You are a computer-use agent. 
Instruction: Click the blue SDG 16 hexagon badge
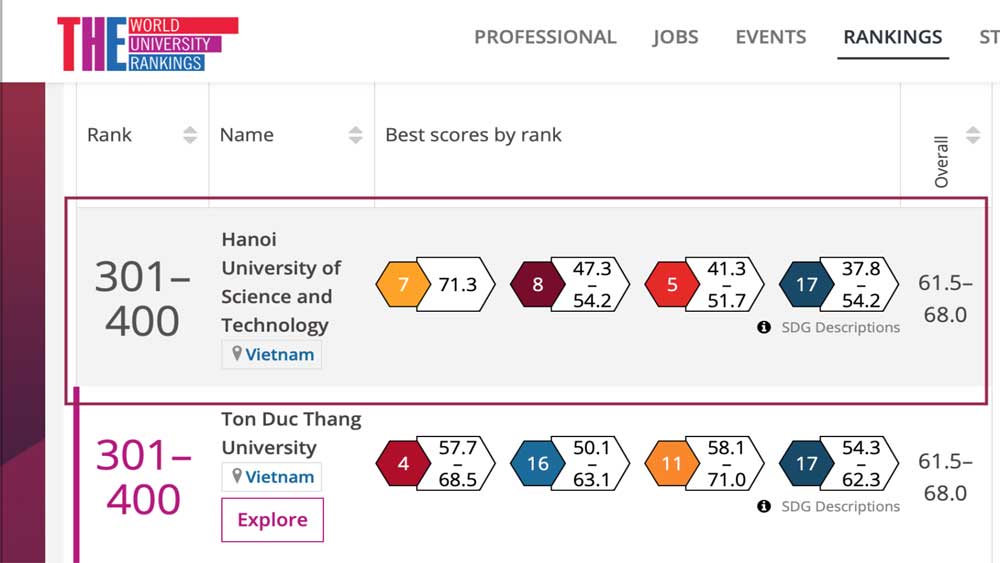tap(538, 464)
